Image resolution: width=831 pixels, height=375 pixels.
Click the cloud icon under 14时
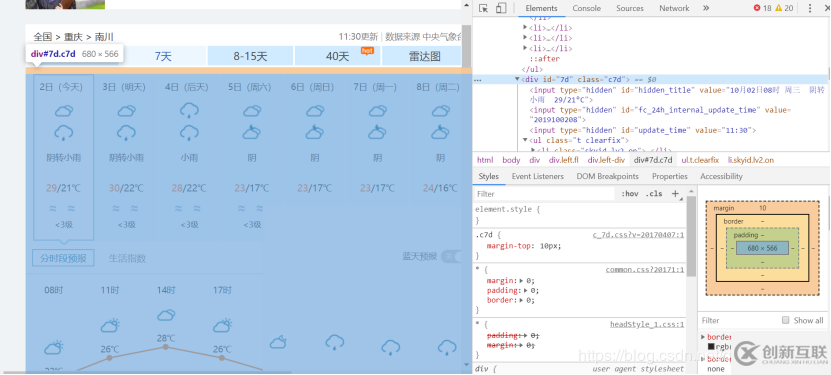pyautogui.click(x=166, y=315)
